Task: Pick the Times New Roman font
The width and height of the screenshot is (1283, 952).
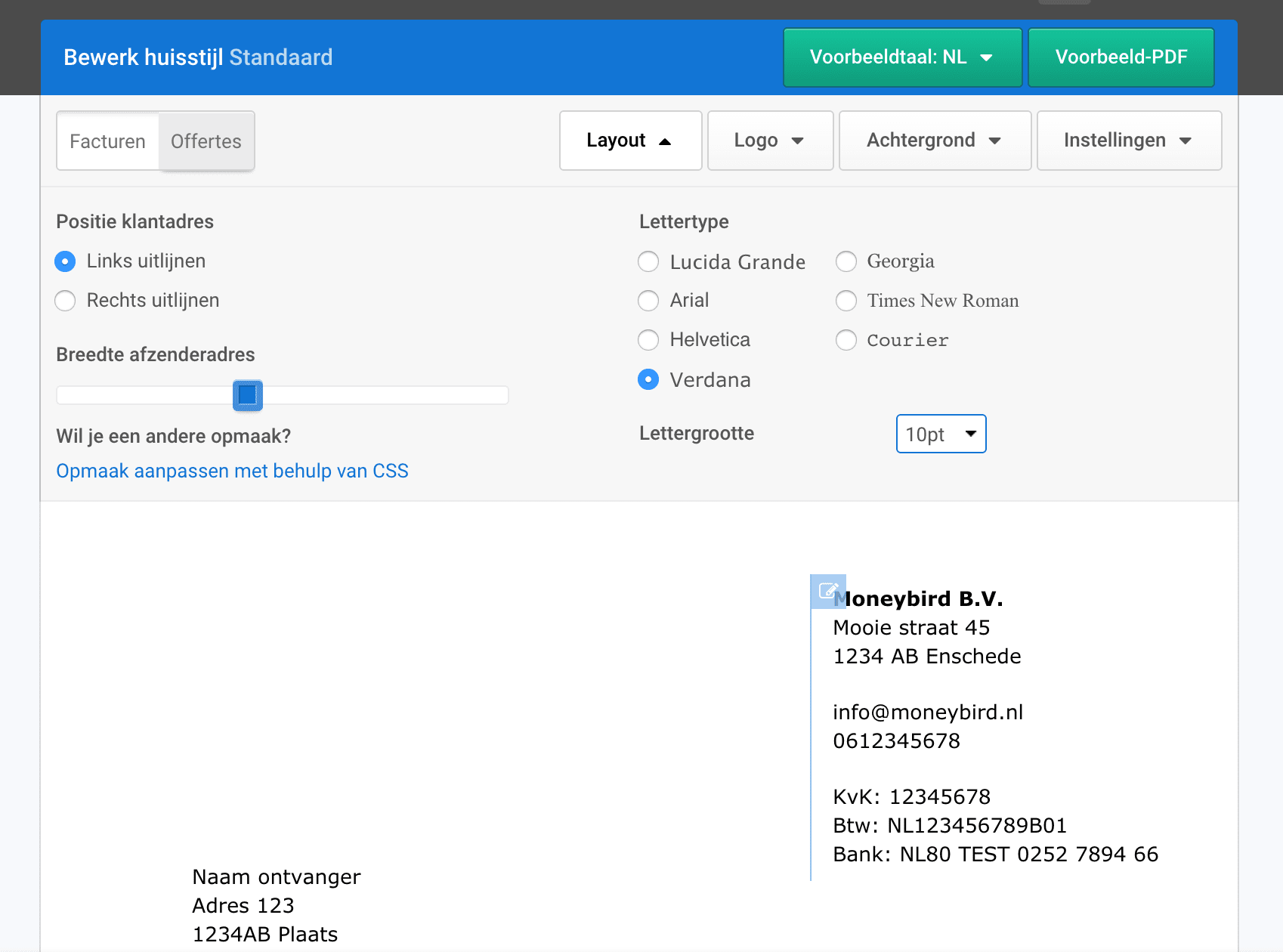Action: [x=846, y=301]
